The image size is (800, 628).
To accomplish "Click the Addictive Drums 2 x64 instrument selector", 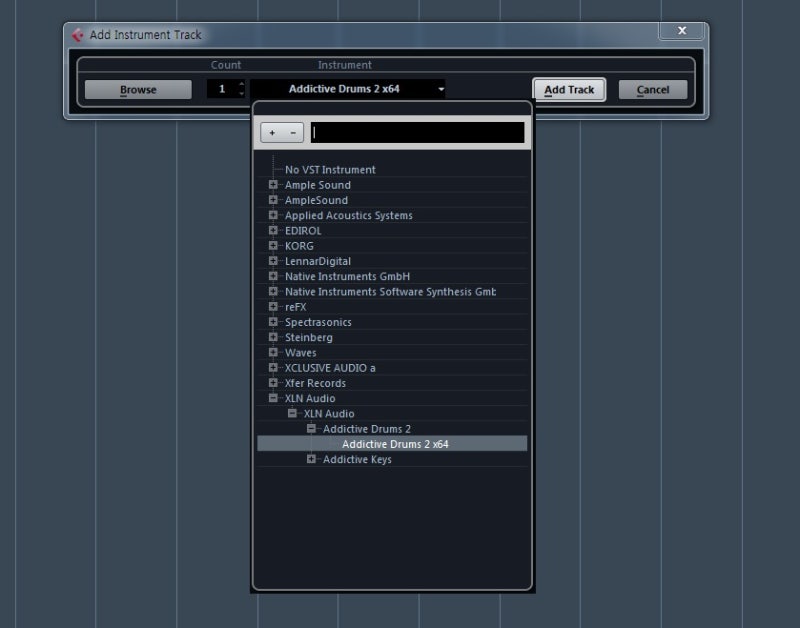I will (347, 89).
